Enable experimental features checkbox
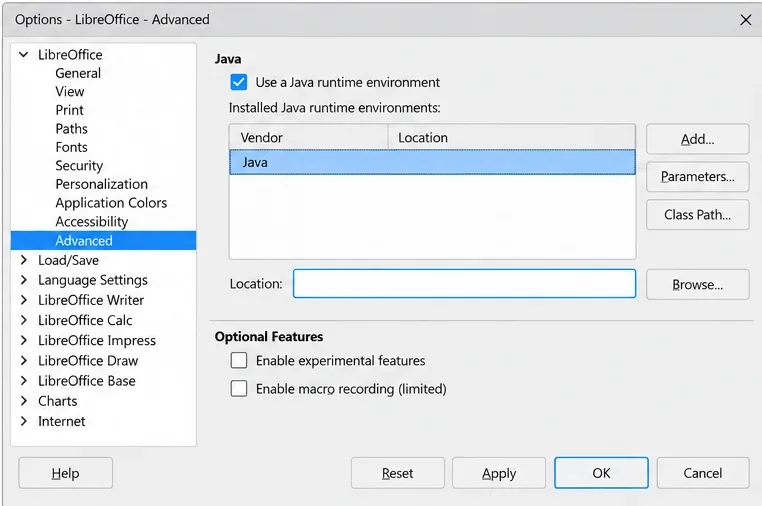 click(239, 361)
